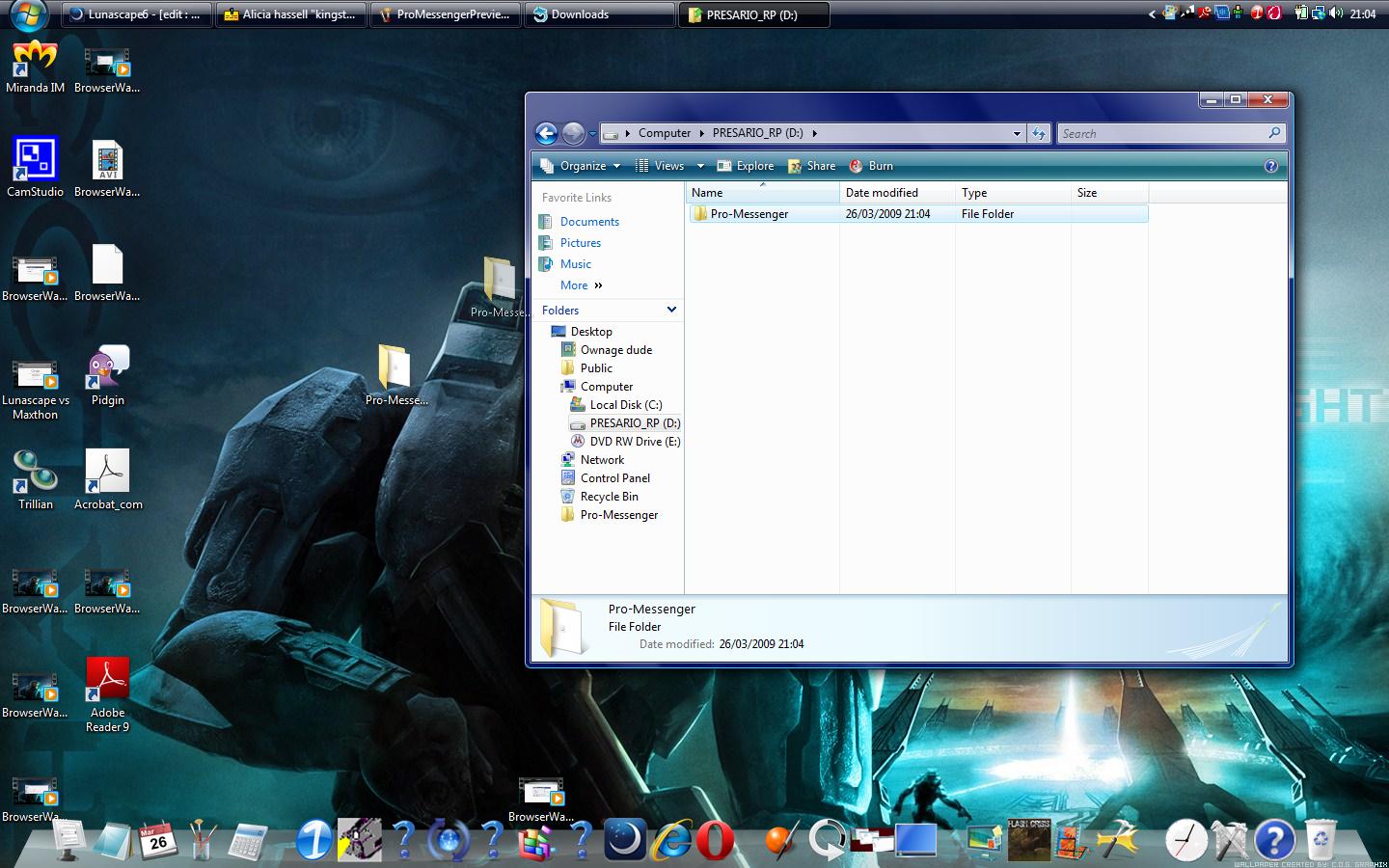Expand the More favorite links list

click(x=582, y=285)
